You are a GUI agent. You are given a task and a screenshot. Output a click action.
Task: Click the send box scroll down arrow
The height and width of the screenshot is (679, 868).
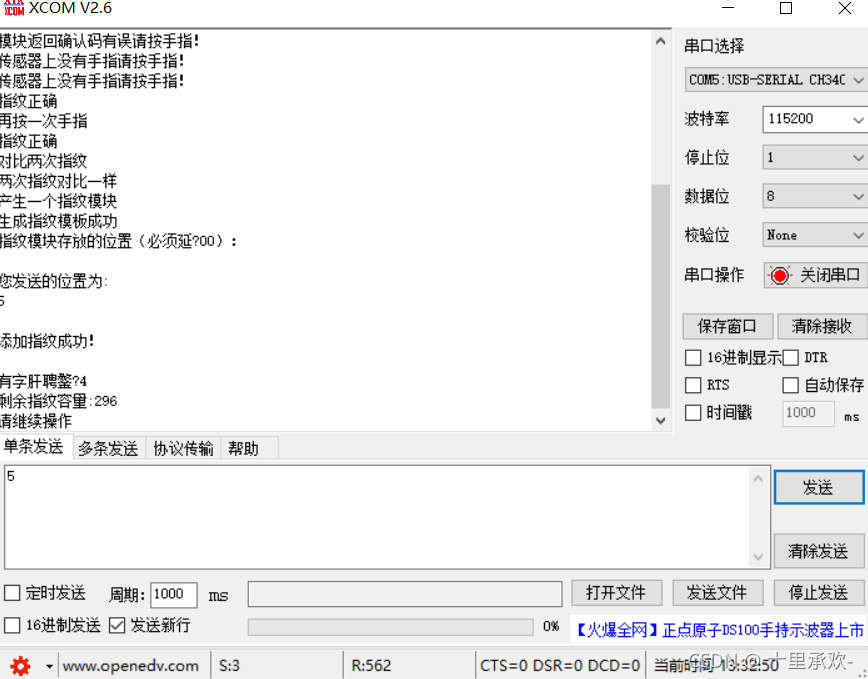click(758, 557)
